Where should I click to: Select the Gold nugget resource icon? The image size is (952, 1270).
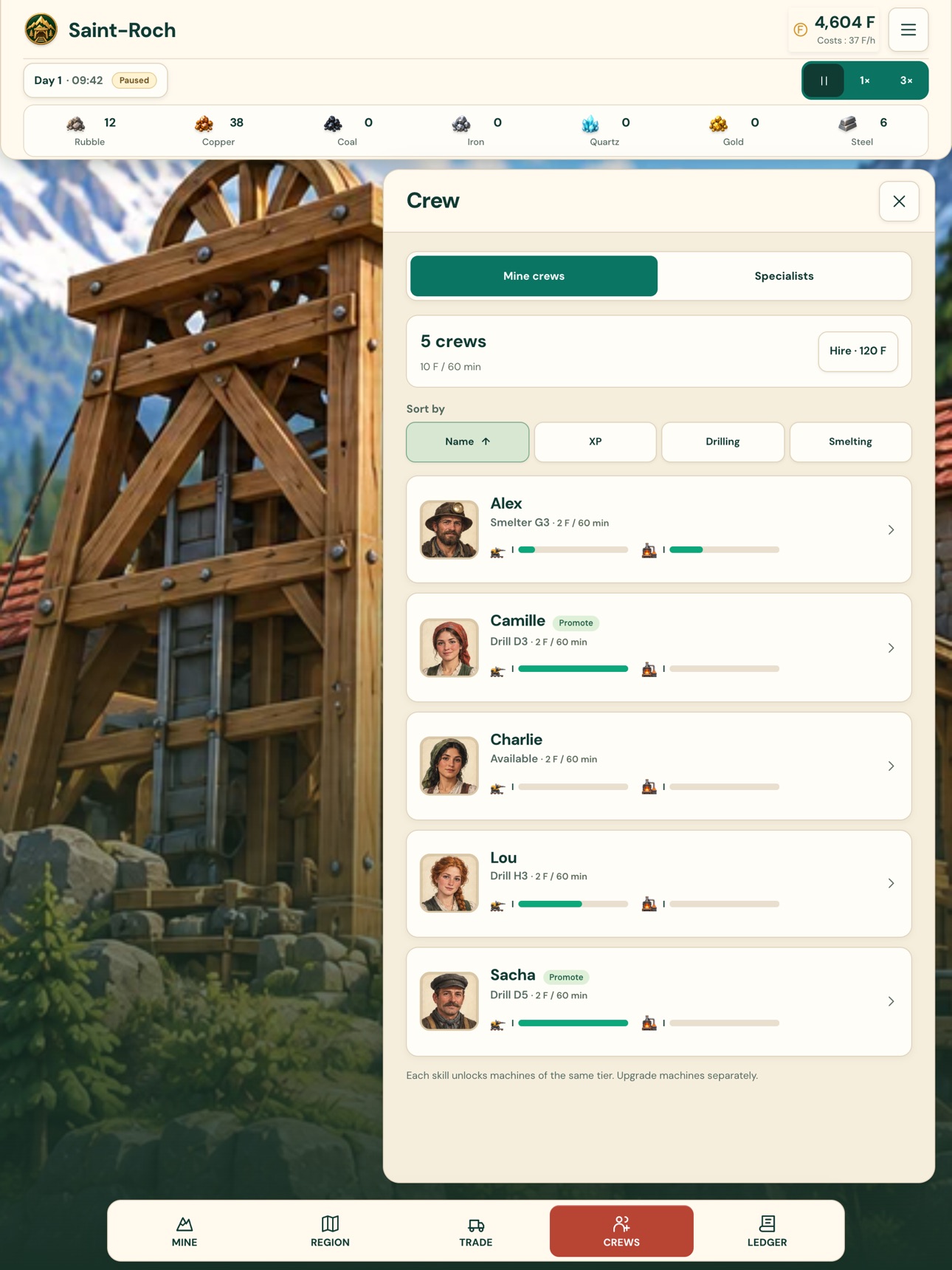tap(719, 123)
